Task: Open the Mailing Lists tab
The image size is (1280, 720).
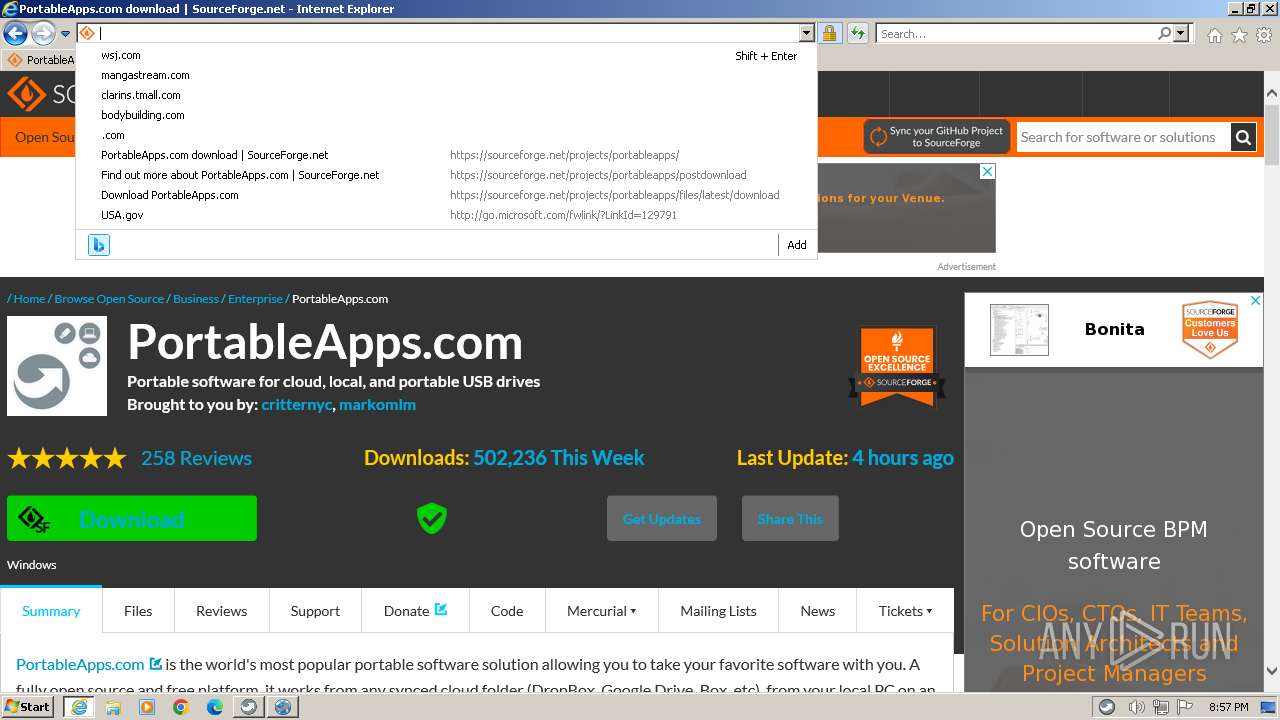Action: tap(718, 611)
